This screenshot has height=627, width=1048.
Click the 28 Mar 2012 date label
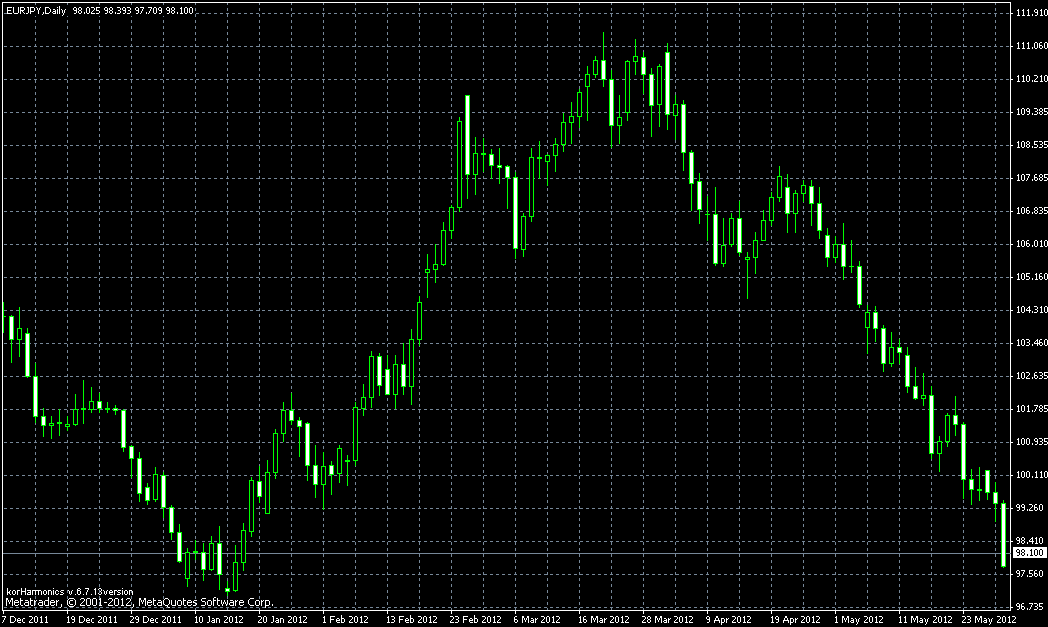668,620
